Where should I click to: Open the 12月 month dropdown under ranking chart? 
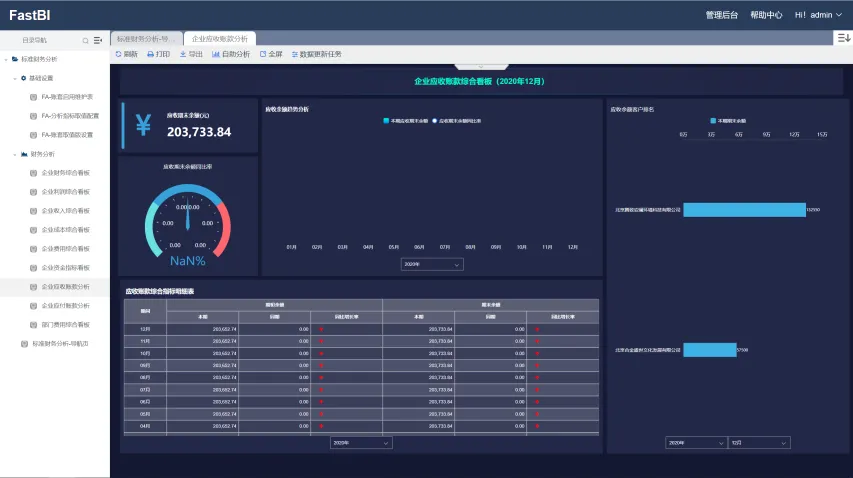tap(759, 443)
